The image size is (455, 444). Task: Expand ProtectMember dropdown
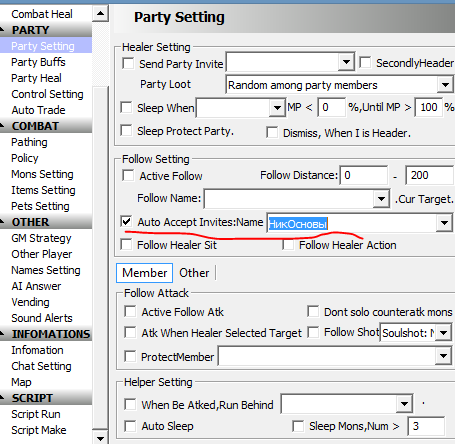443,356
